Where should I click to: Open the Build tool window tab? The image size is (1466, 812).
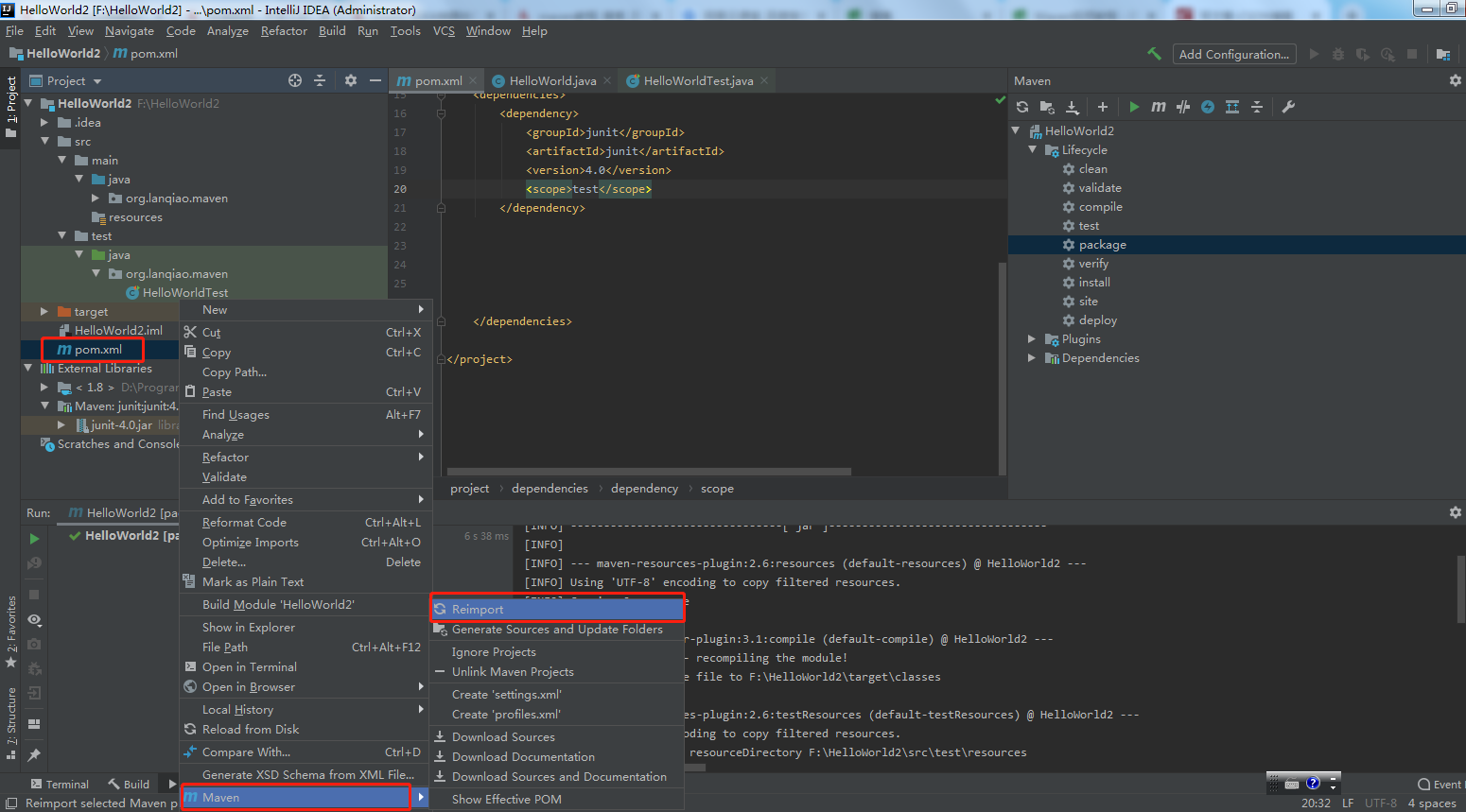(129, 784)
